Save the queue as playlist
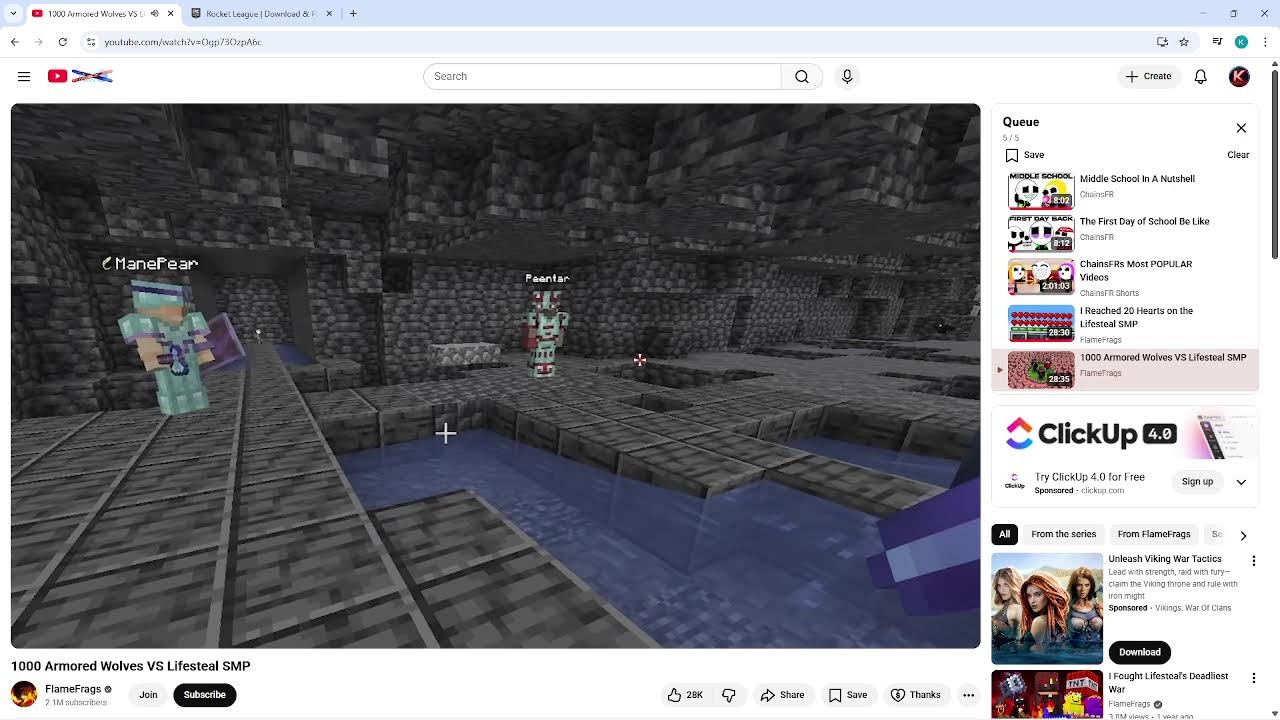The image size is (1280, 720). (1025, 155)
